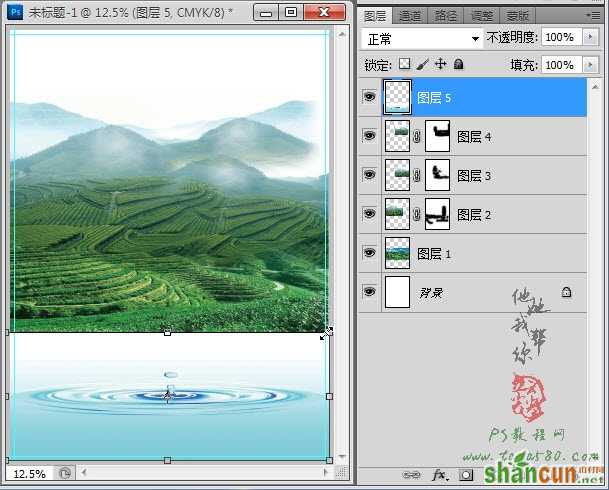Select 图层 1 thumbnail
This screenshot has width=609, height=490.
[x=397, y=253]
